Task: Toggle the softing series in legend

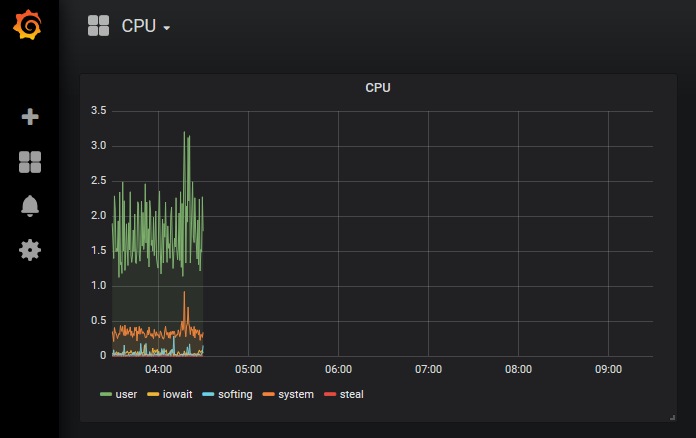Action: [x=235, y=395]
